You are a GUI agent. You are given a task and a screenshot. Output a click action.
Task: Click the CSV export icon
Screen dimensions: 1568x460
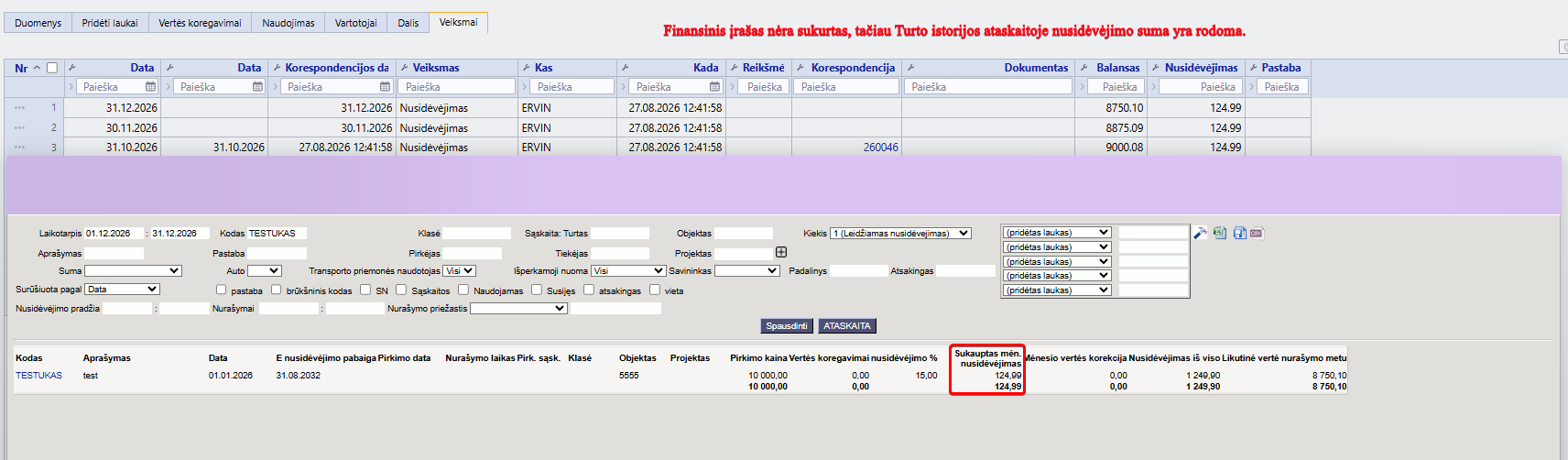1257,233
